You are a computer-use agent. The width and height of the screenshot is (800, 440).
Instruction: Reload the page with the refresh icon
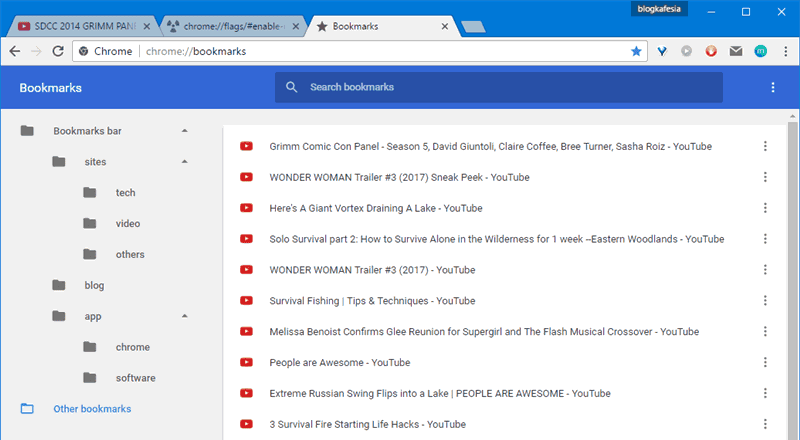(58, 51)
